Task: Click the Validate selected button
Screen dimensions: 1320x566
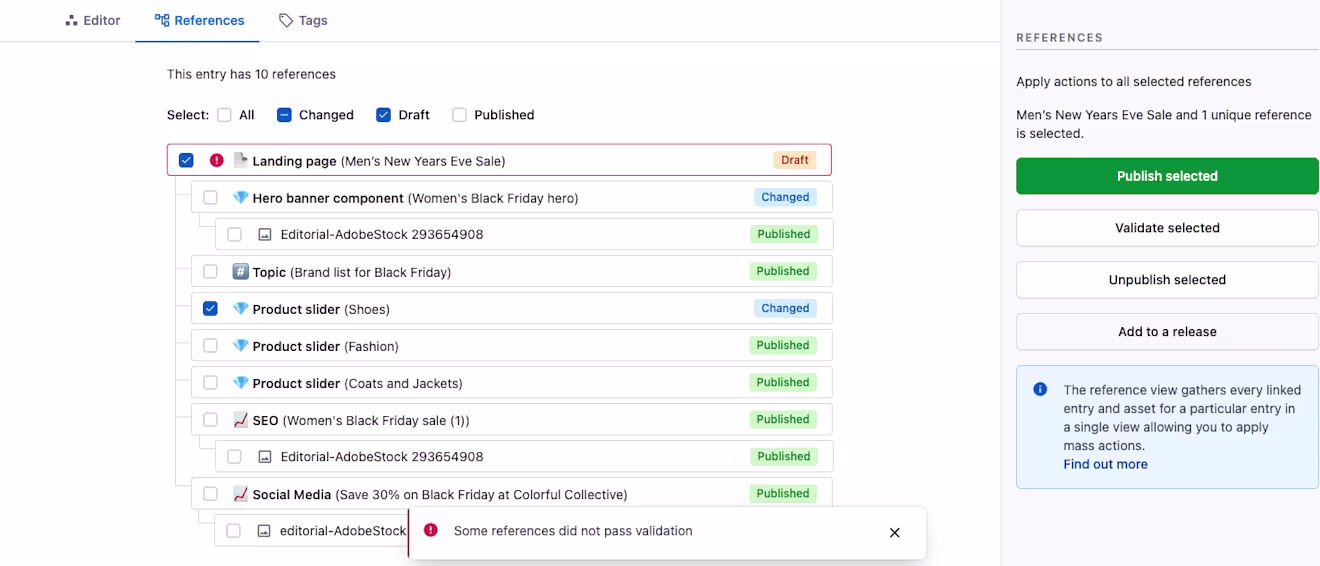Action: coord(1167,228)
